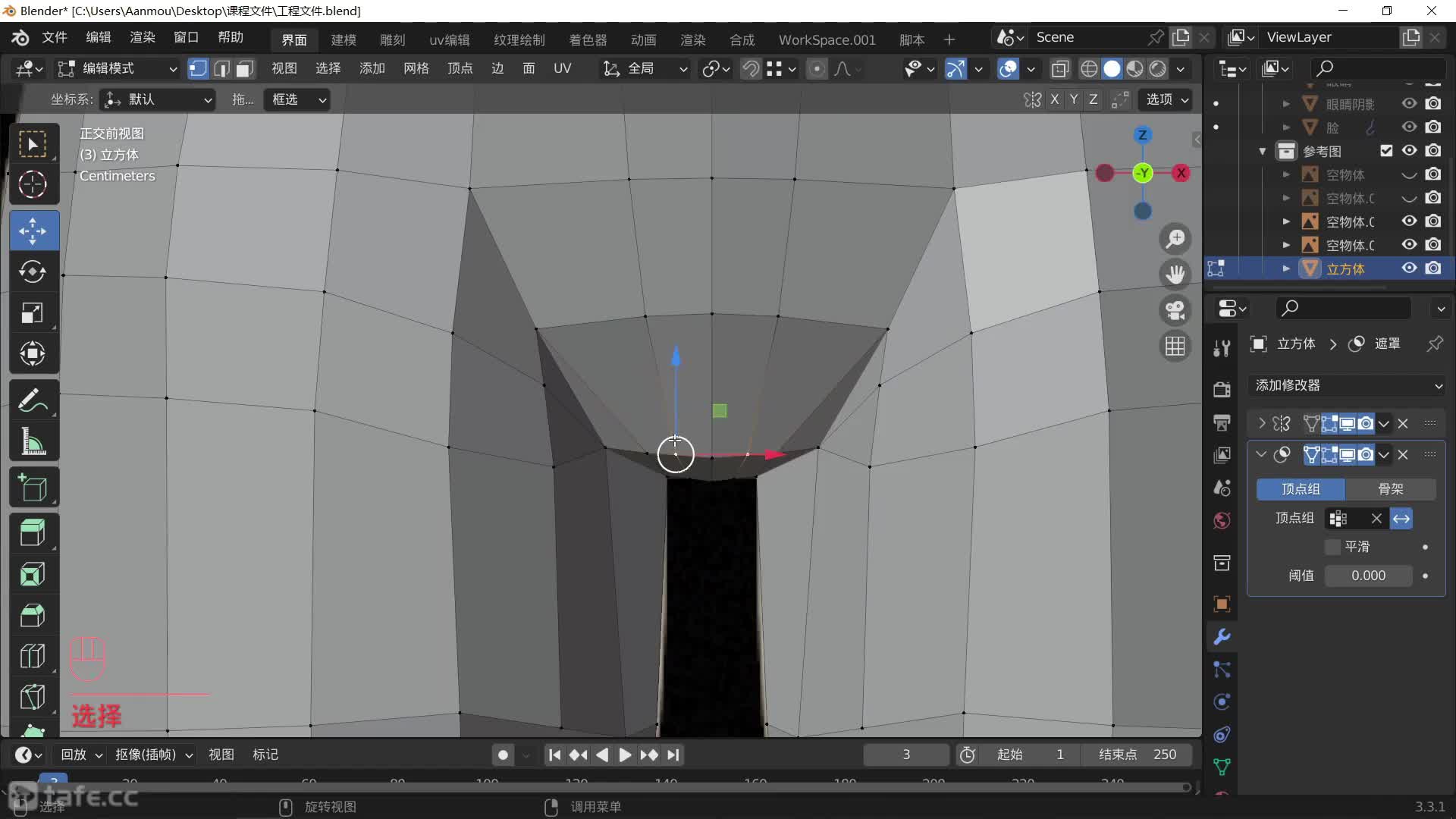This screenshot has width=1456, height=819.
Task: Select the Rotate tool
Action: pos(33,271)
